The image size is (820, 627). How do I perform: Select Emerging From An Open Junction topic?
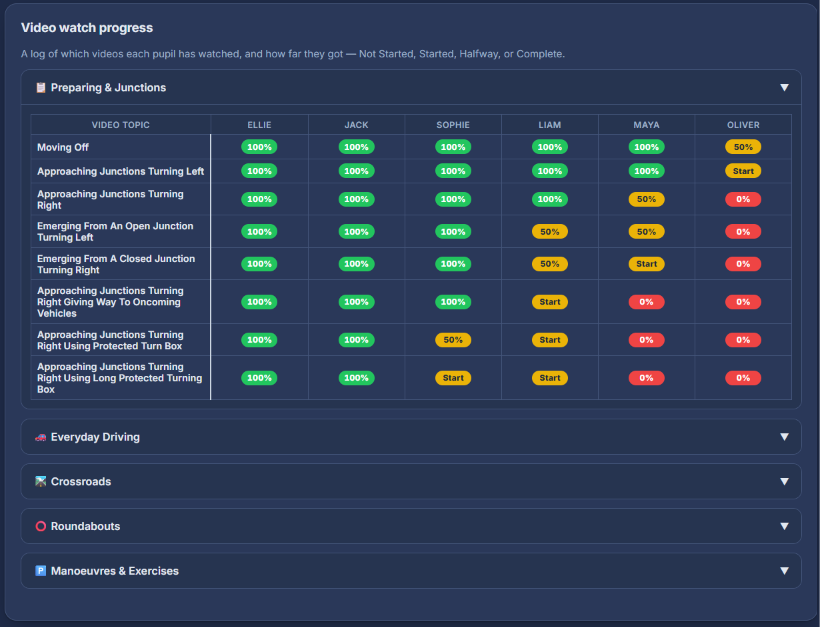(115, 232)
